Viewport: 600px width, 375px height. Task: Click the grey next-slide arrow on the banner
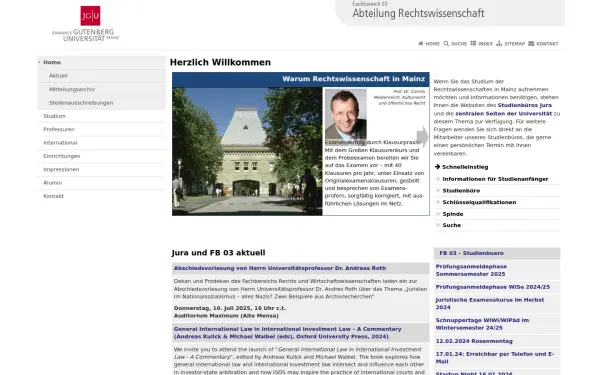point(422,137)
